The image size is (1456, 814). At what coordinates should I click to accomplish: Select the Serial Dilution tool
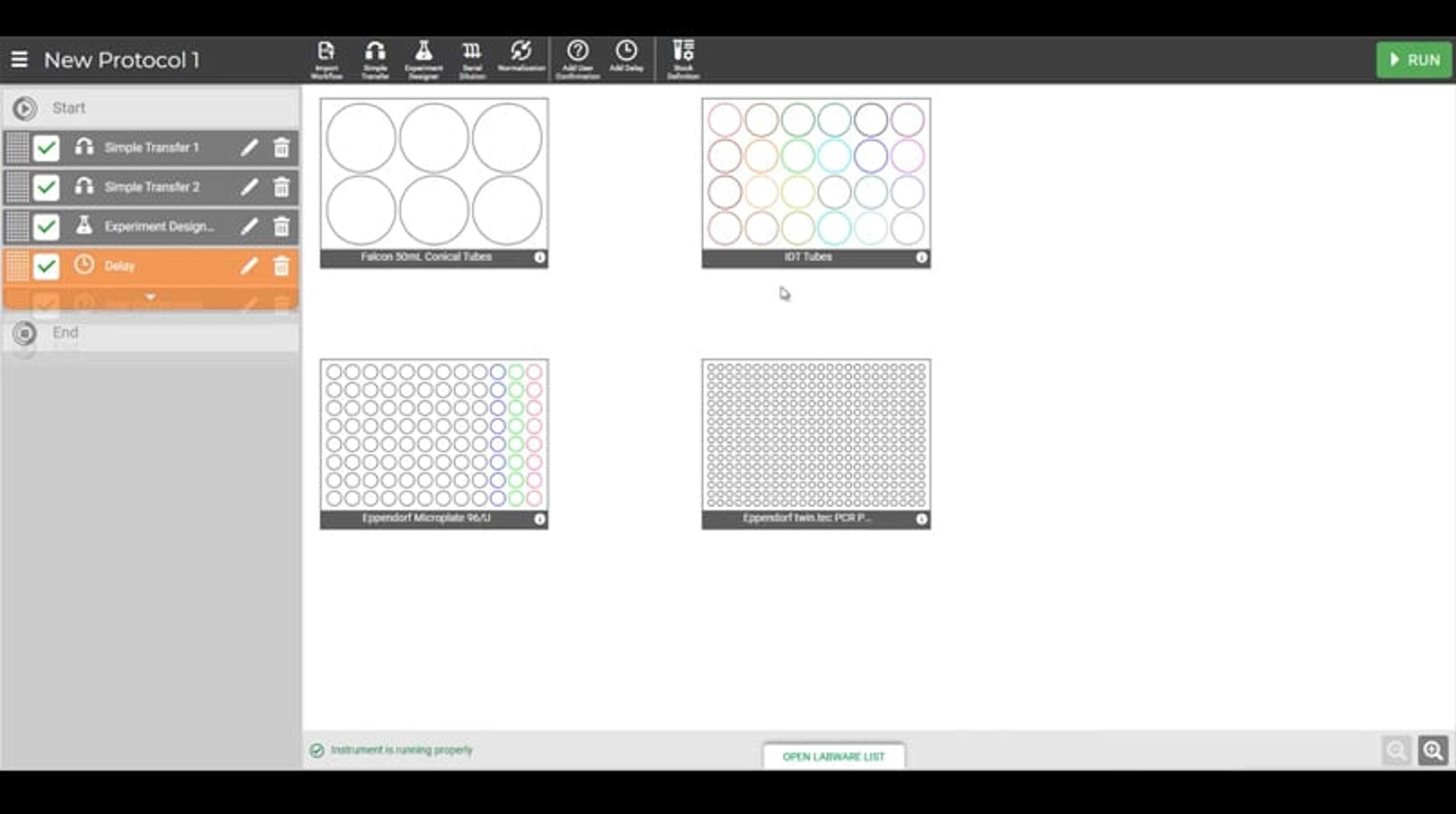click(x=472, y=59)
